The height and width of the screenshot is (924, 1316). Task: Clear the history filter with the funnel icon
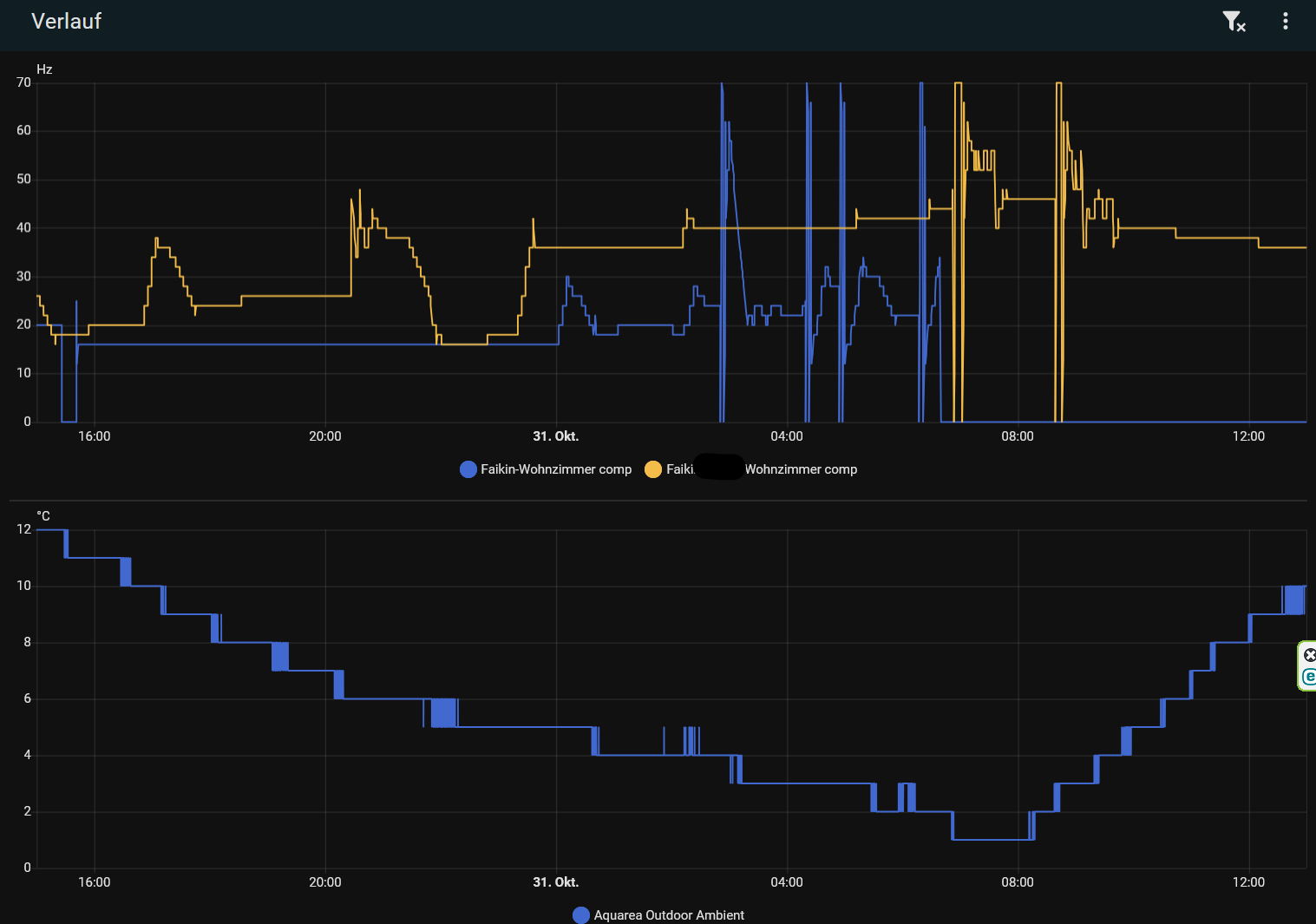pos(1233,22)
